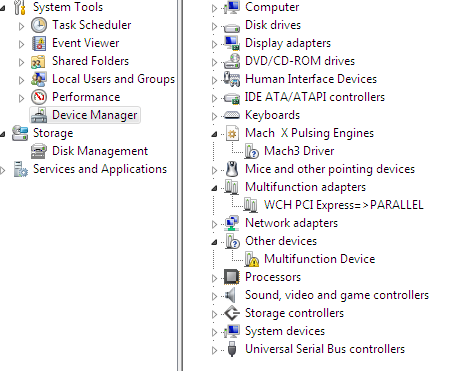The height and width of the screenshot is (371, 451).
Task: Expand the Shared Folders node
Action: [21, 62]
